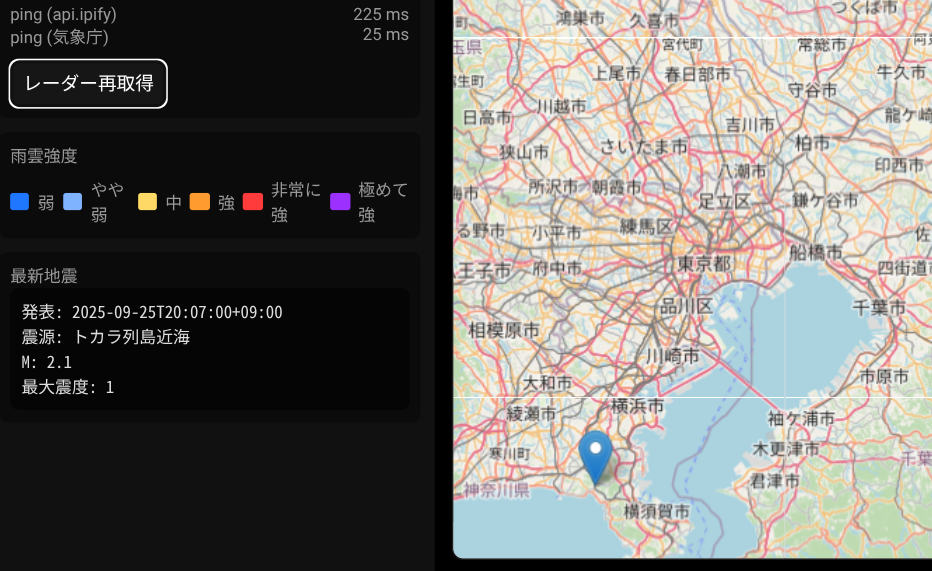Click the ping (api.ipify) status row

pyautogui.click(x=209, y=14)
